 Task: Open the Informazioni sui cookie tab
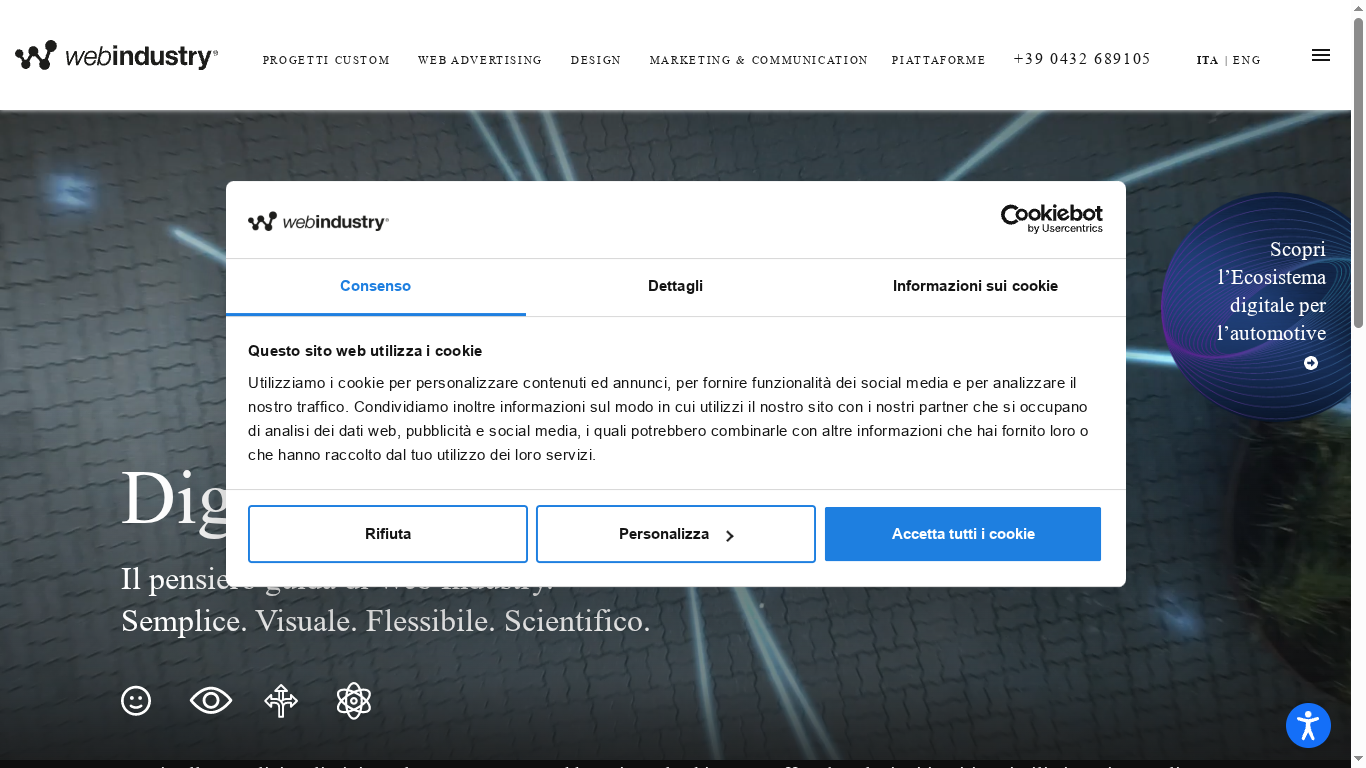pos(975,286)
